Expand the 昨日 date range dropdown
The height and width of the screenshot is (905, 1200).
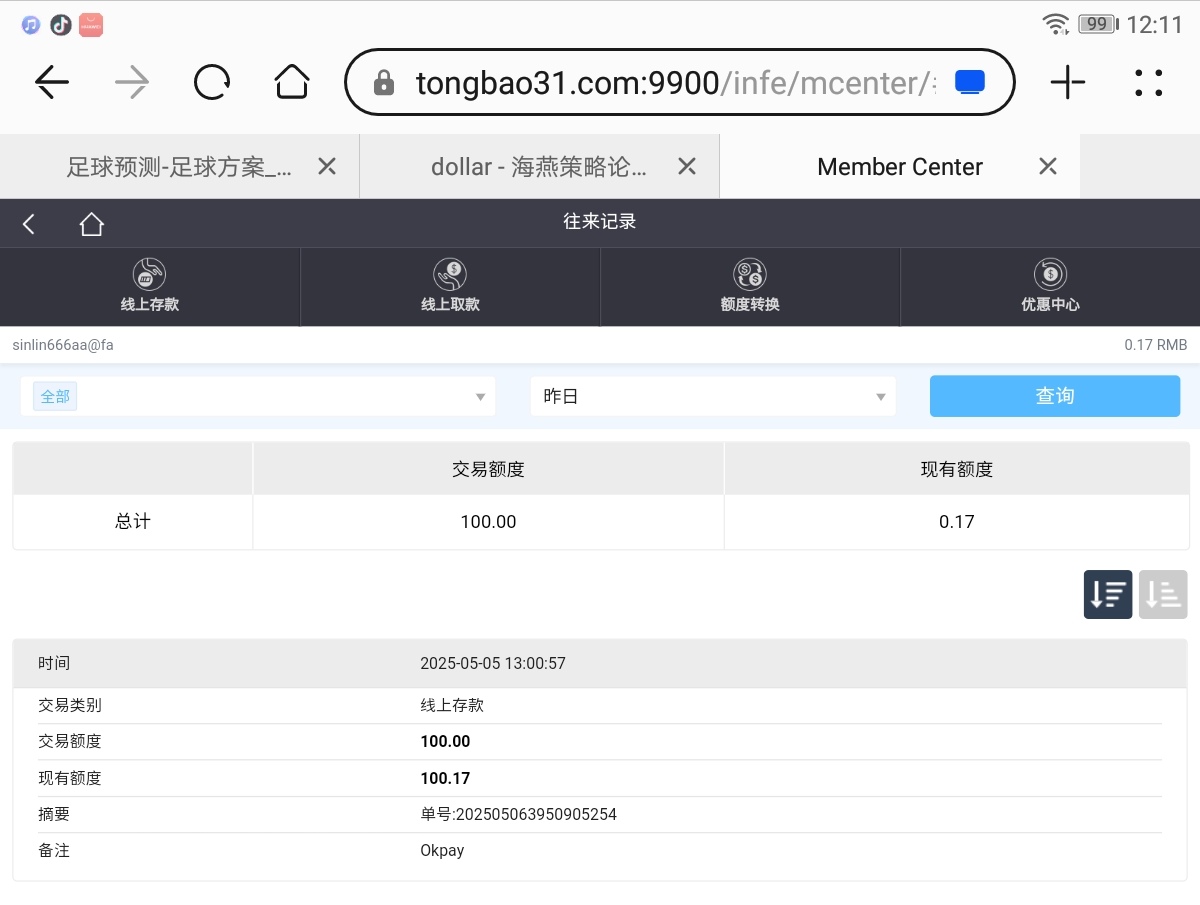[713, 397]
